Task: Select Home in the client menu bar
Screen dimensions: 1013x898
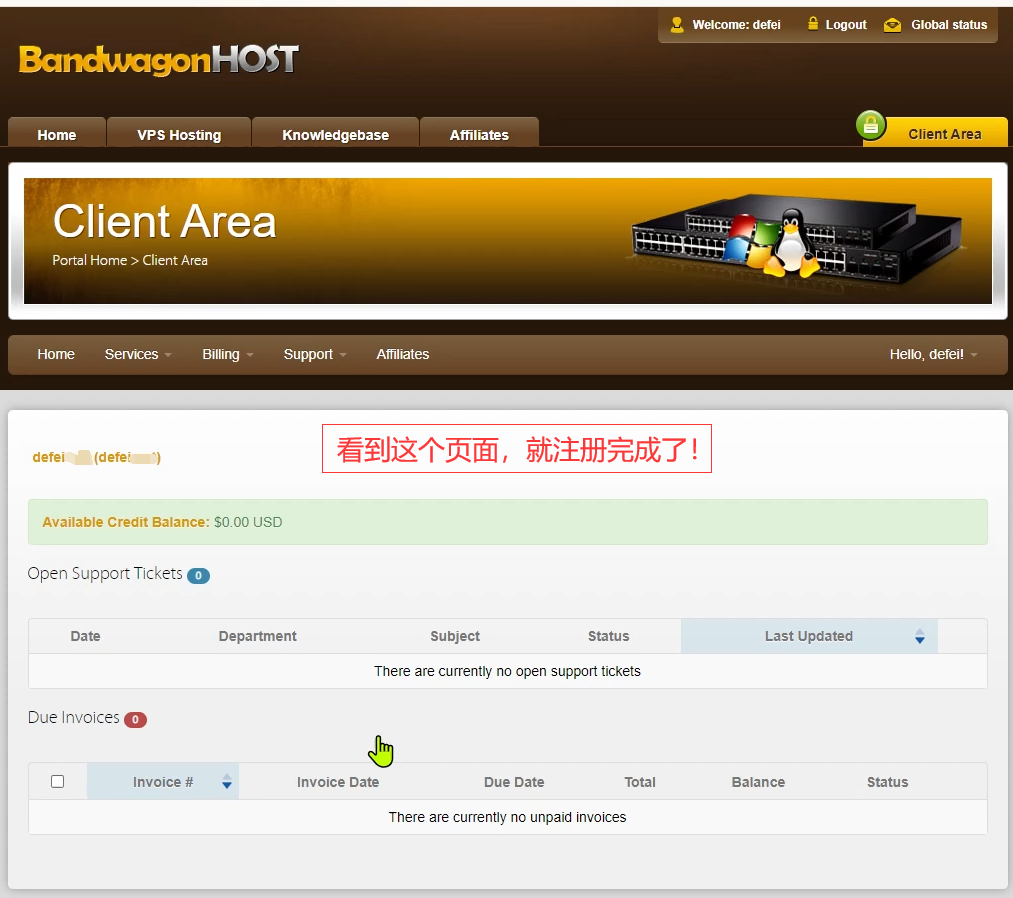Action: coord(56,354)
